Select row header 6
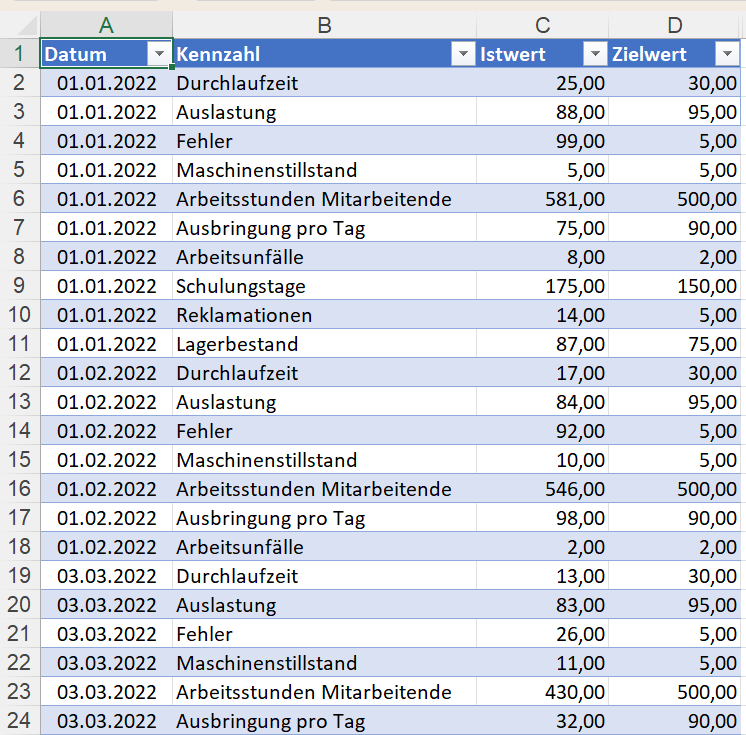The width and height of the screenshot is (746, 735). click(20, 198)
